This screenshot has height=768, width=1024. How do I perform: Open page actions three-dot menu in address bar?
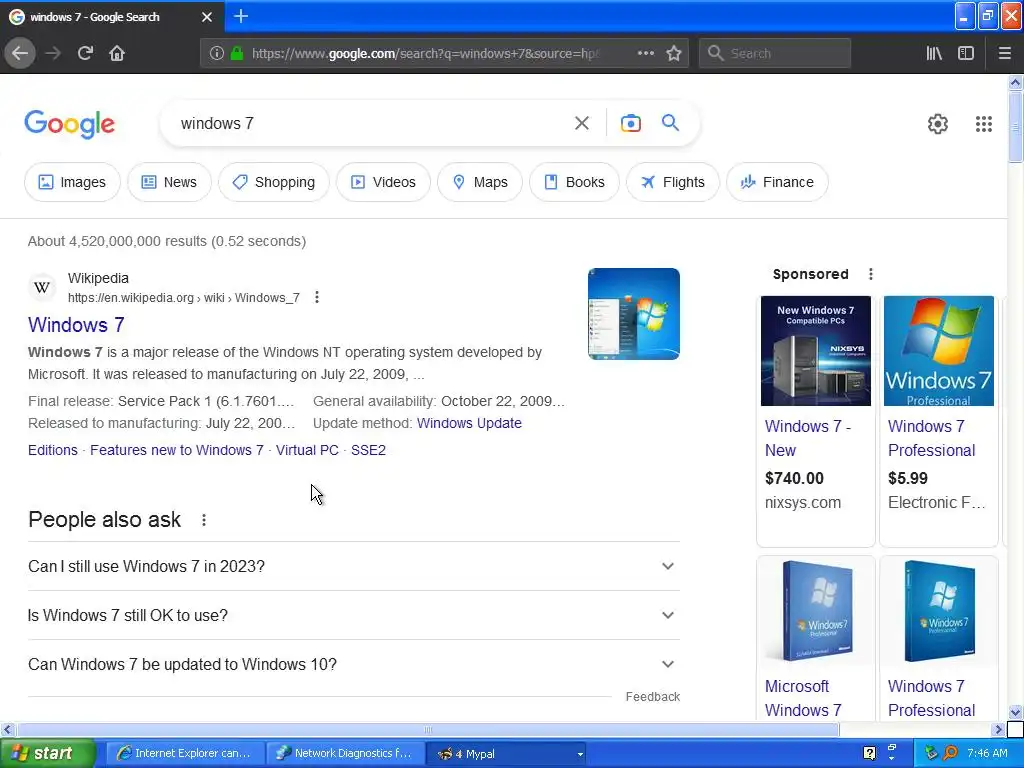coord(645,54)
